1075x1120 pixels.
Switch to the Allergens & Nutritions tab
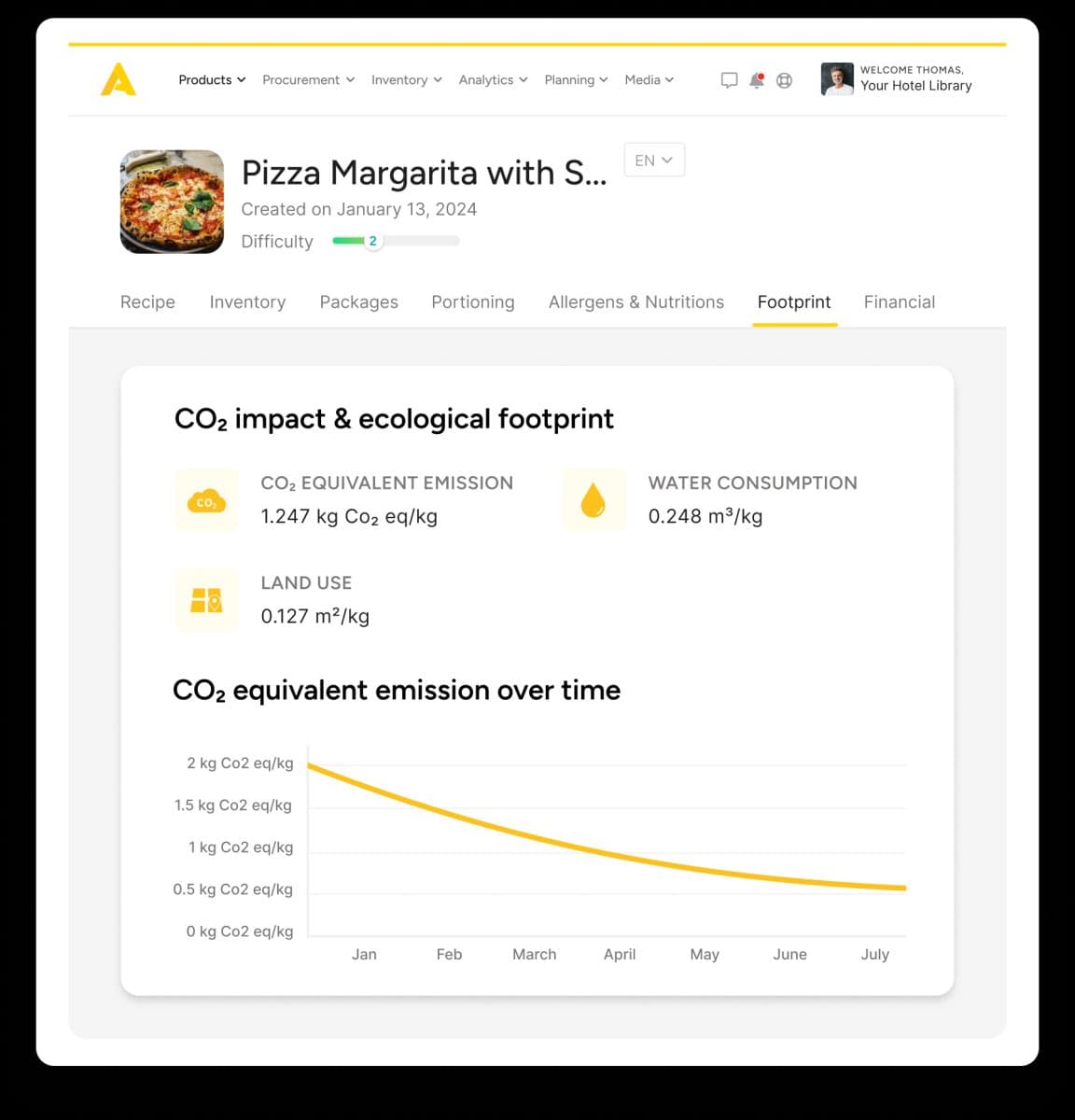636,302
